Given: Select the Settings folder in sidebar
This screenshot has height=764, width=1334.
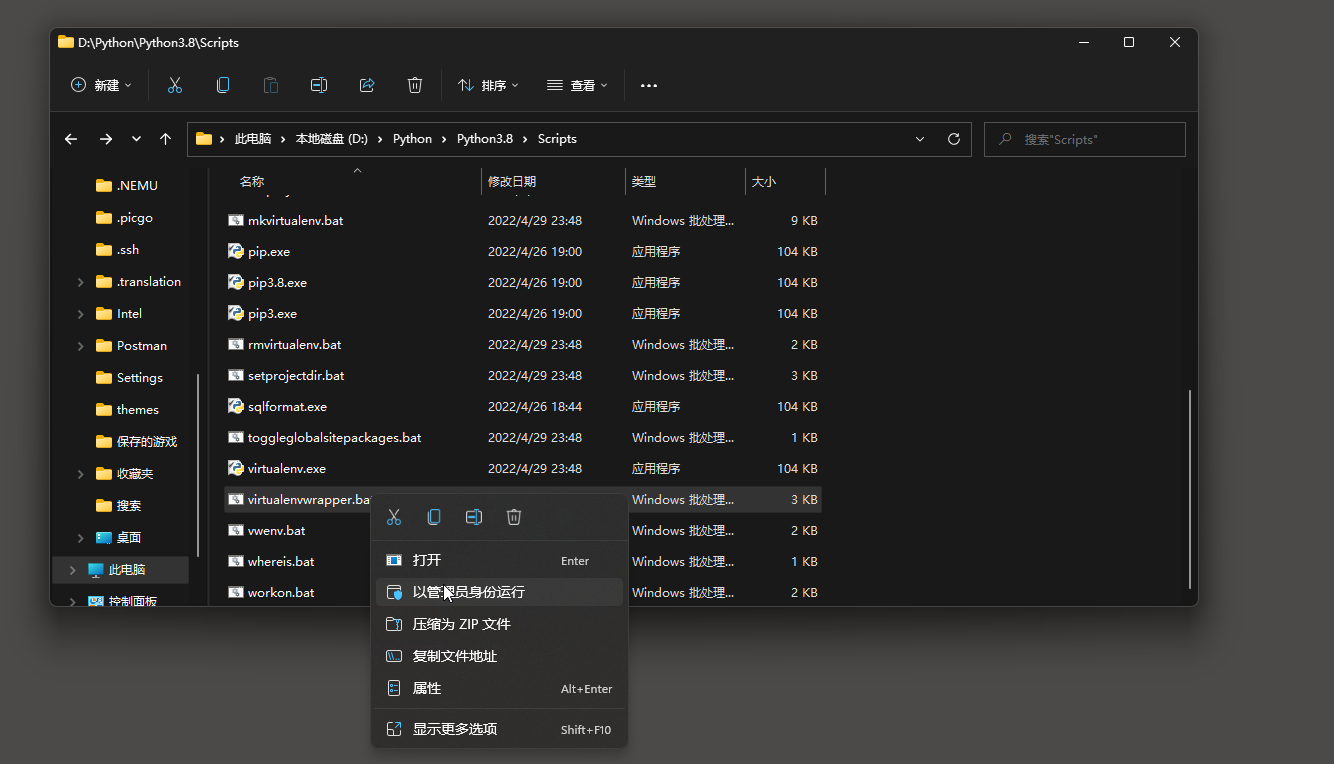Looking at the screenshot, I should click(x=121, y=378).
